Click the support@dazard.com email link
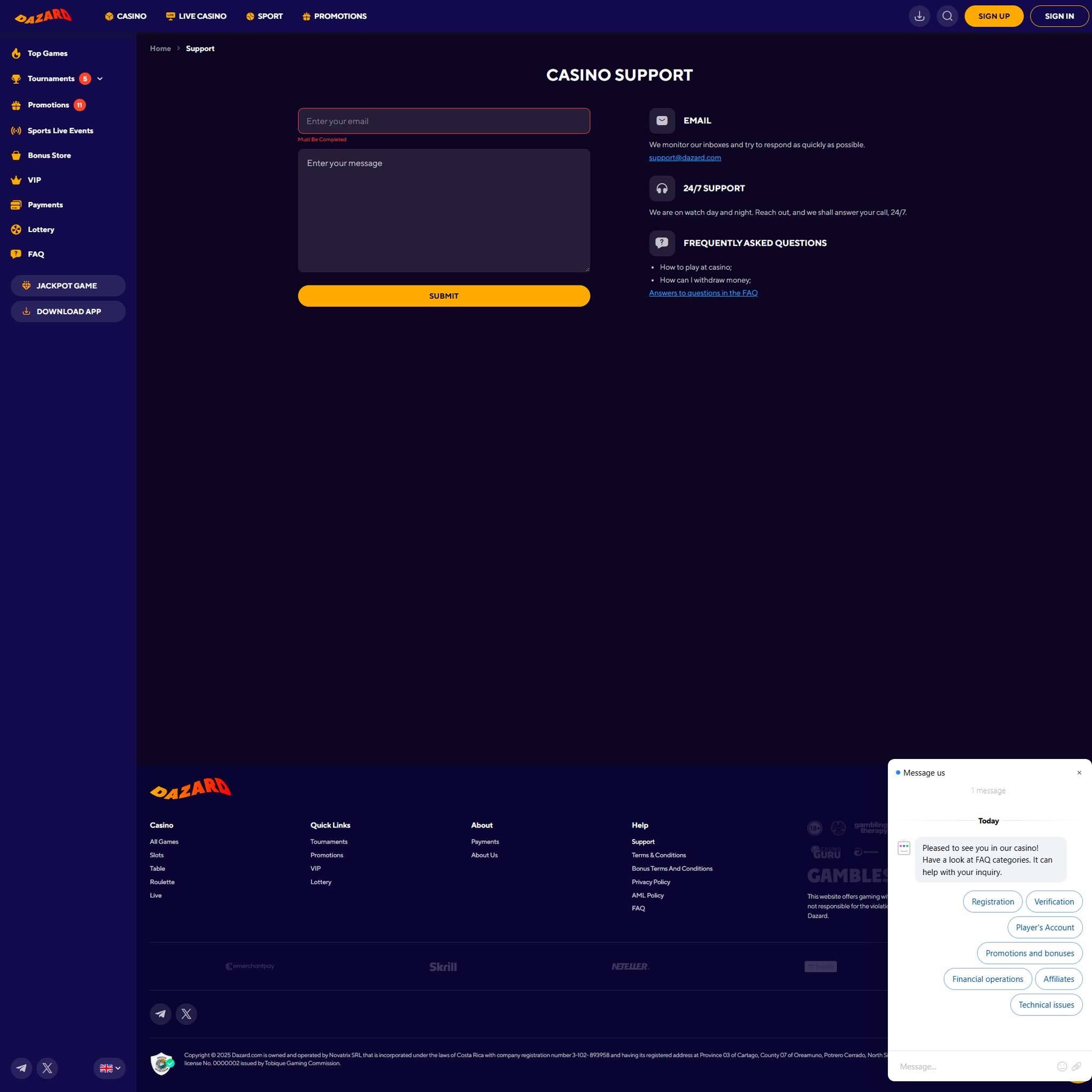Image resolution: width=1092 pixels, height=1092 pixels. pyautogui.click(x=685, y=158)
